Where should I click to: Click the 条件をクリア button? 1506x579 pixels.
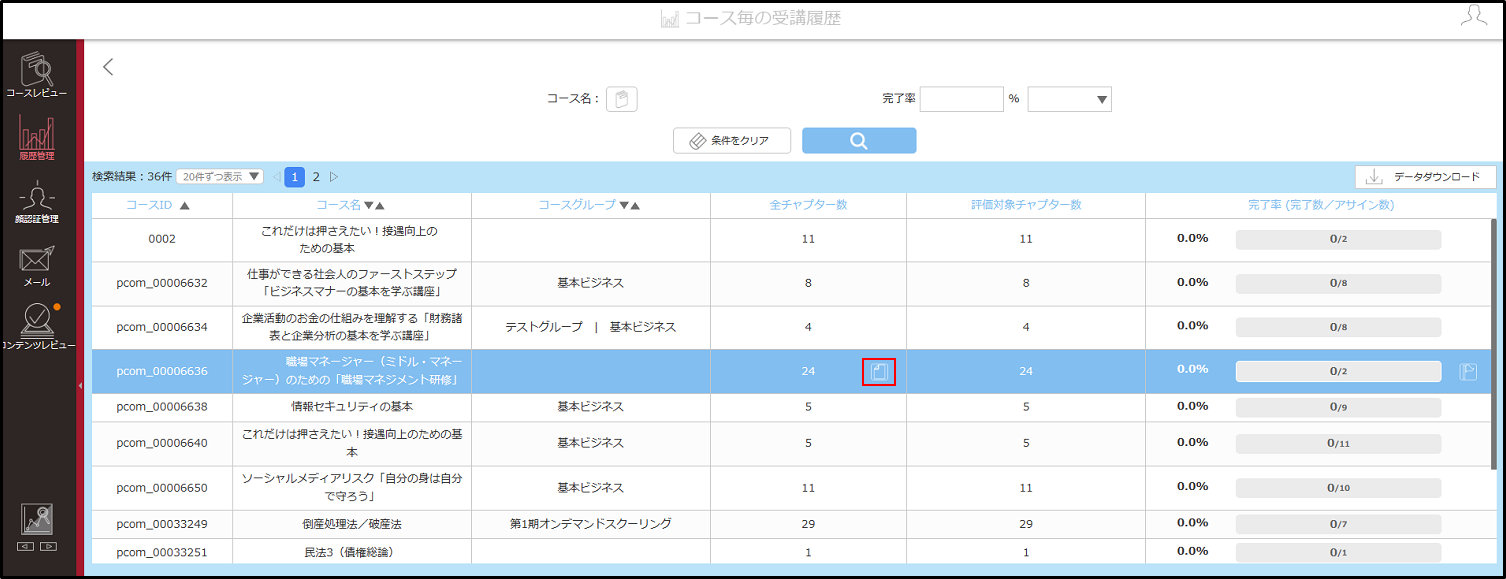pyautogui.click(x=732, y=141)
